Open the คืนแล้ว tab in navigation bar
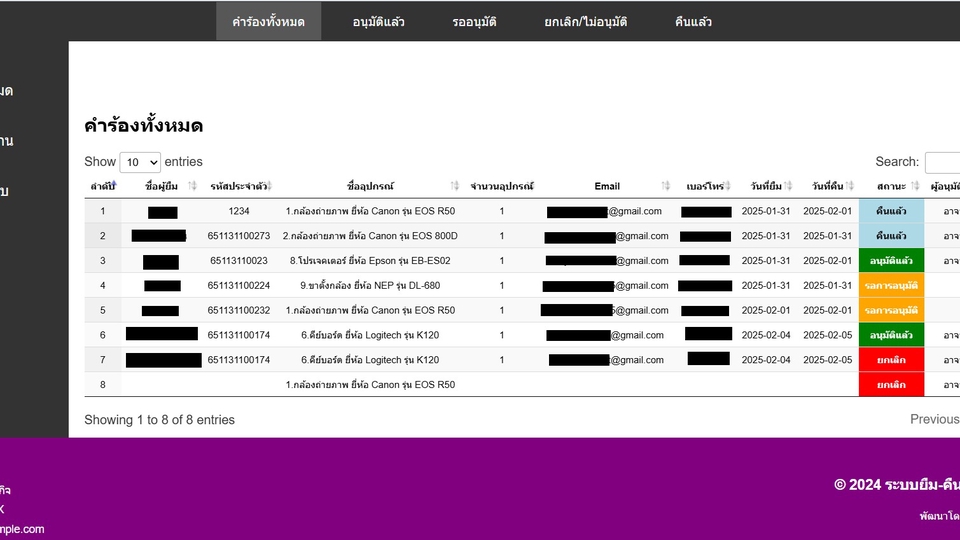The height and width of the screenshot is (540, 960). click(693, 21)
